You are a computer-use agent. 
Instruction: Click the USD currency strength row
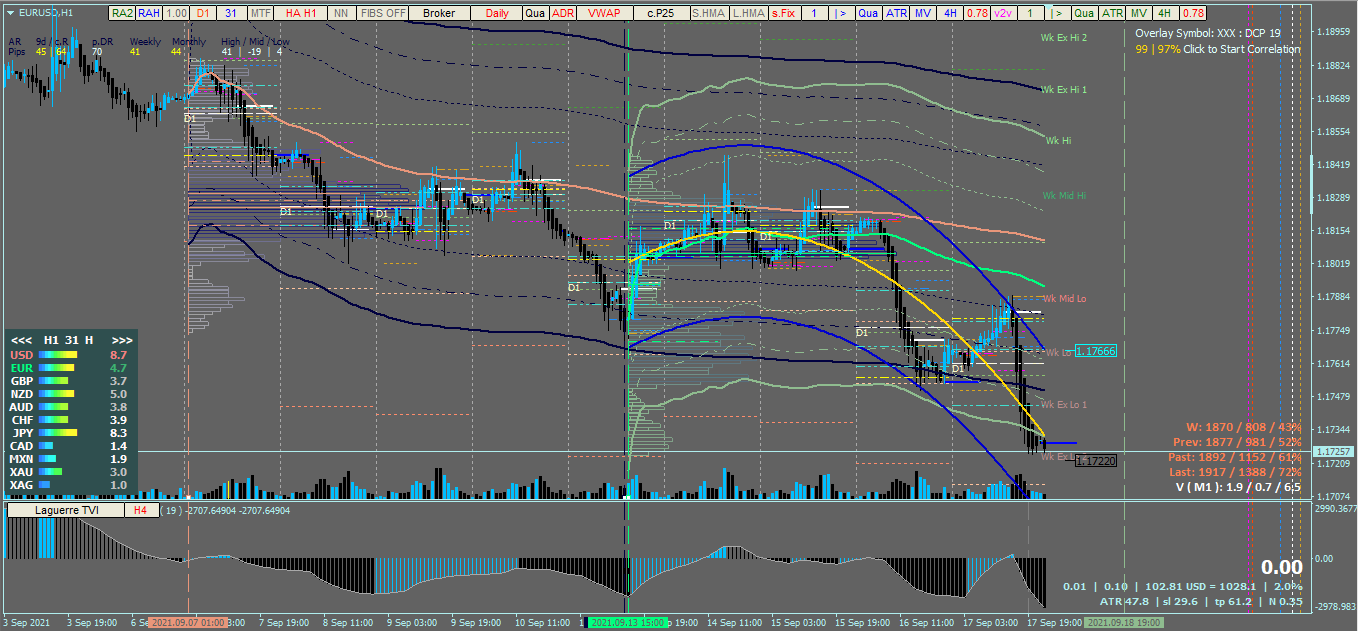tap(69, 354)
